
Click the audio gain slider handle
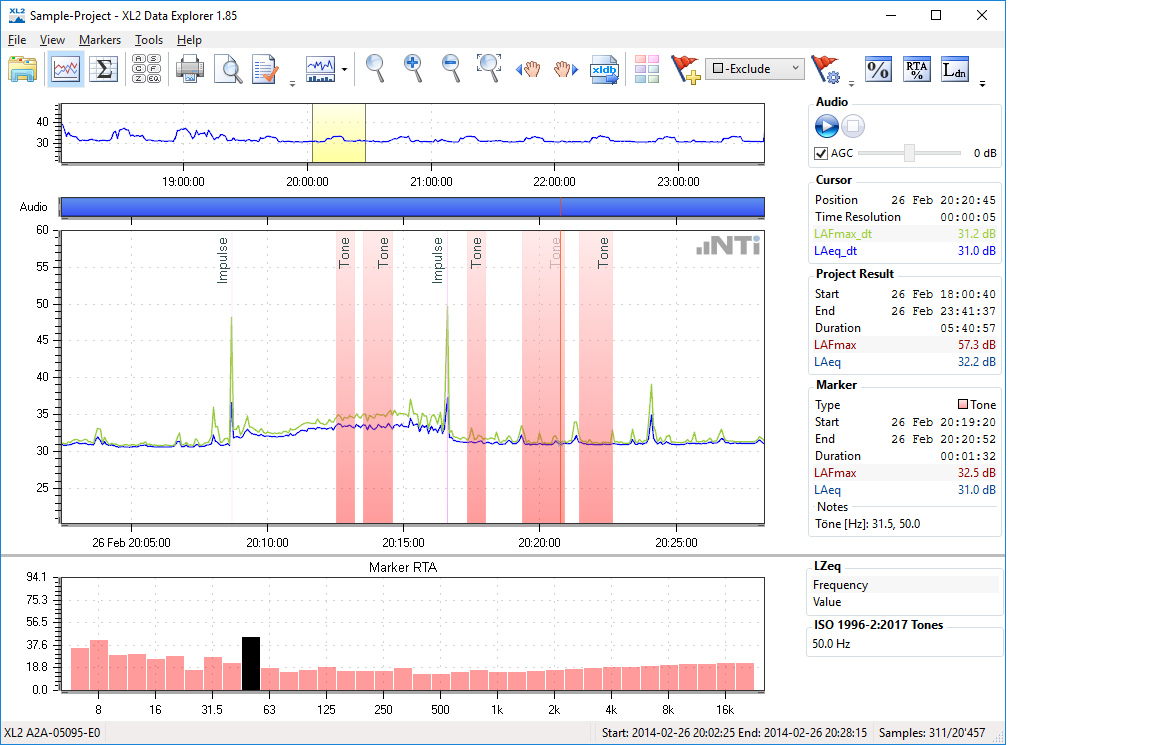pyautogui.click(x=909, y=153)
